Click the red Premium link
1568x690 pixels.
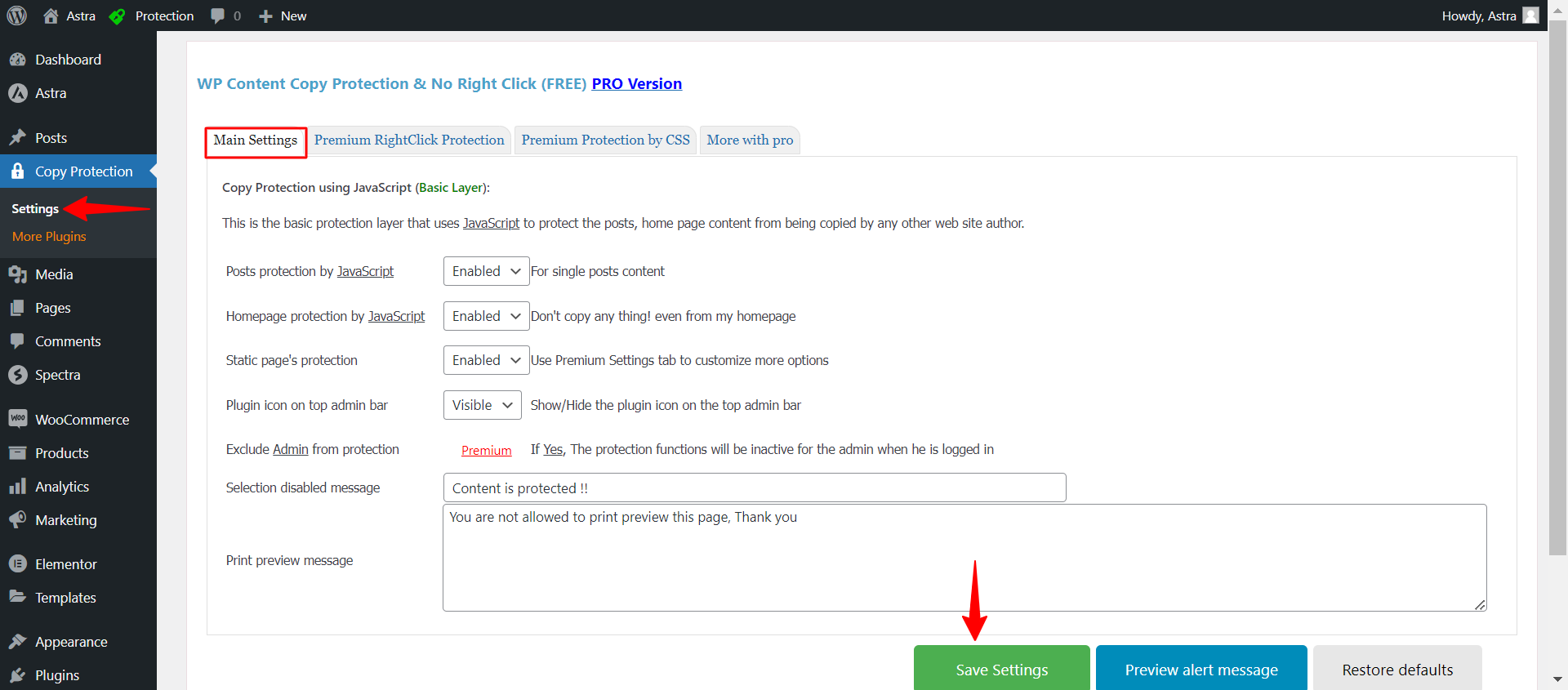click(487, 451)
